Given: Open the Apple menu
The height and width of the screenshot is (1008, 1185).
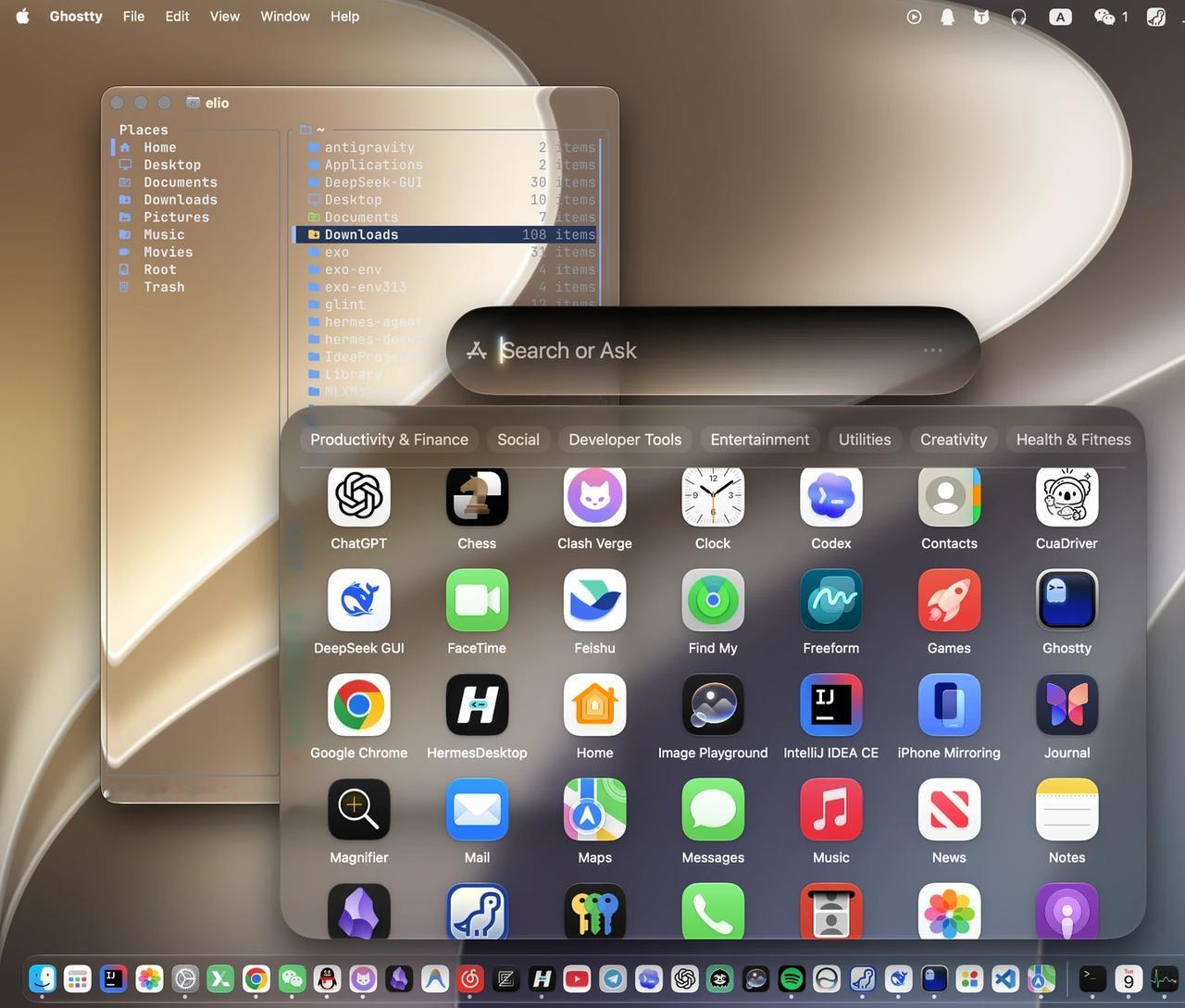Looking at the screenshot, I should (22, 17).
